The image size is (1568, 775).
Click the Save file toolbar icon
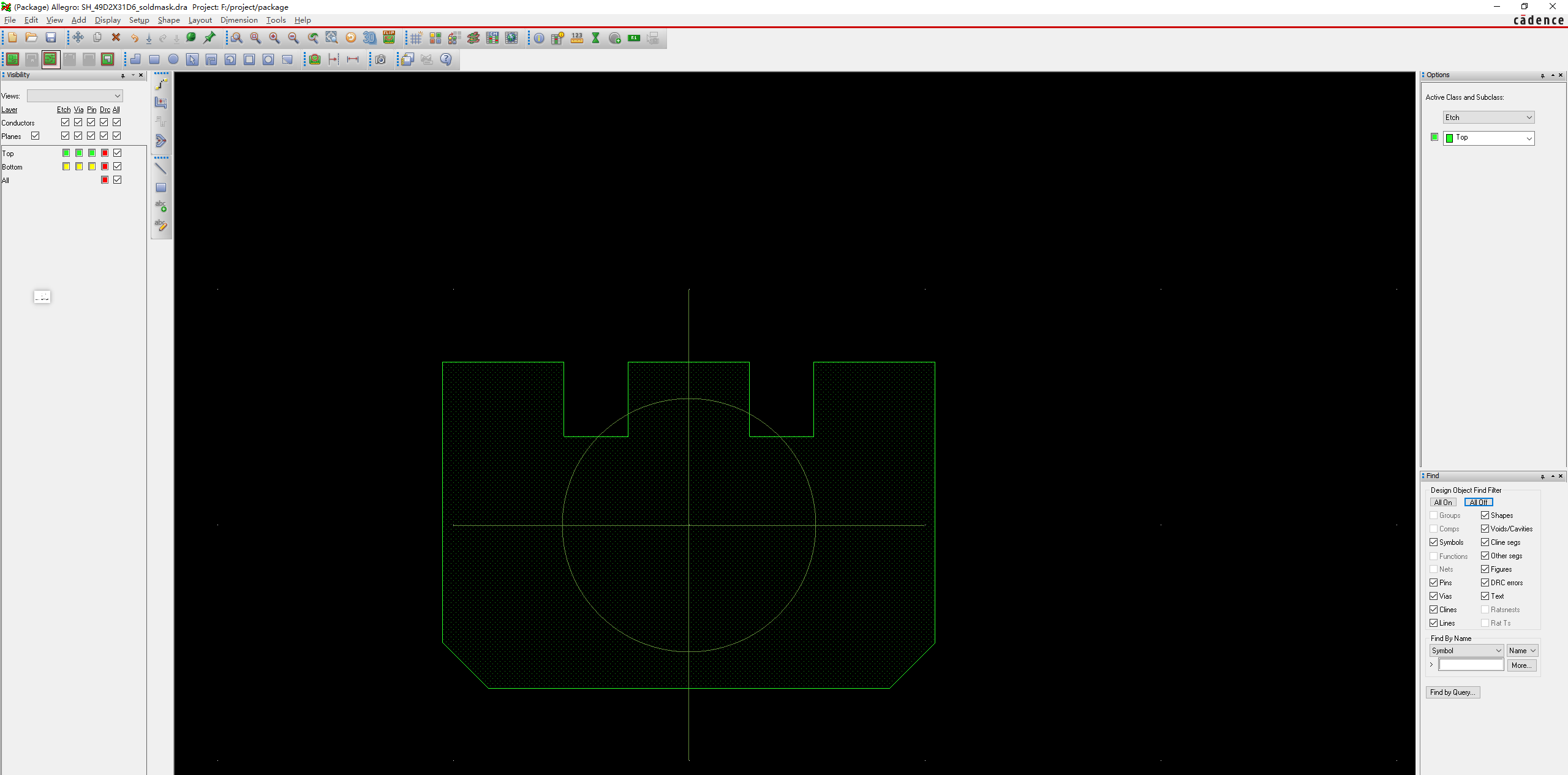(x=51, y=38)
